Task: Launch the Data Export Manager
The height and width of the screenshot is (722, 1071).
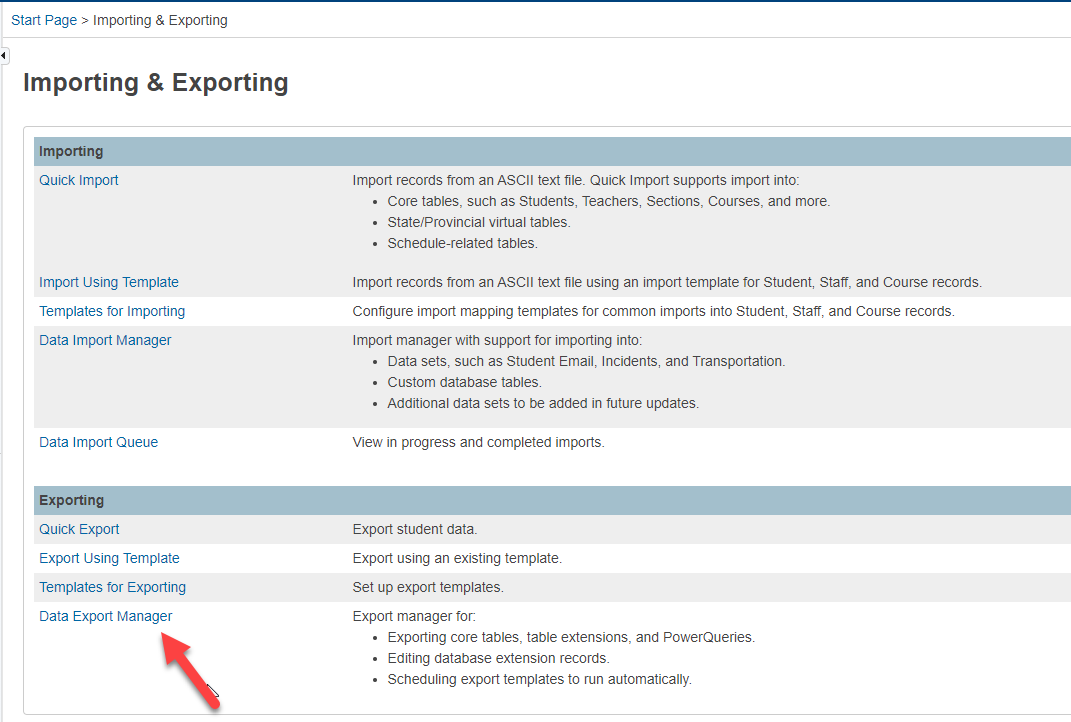Action: click(105, 616)
